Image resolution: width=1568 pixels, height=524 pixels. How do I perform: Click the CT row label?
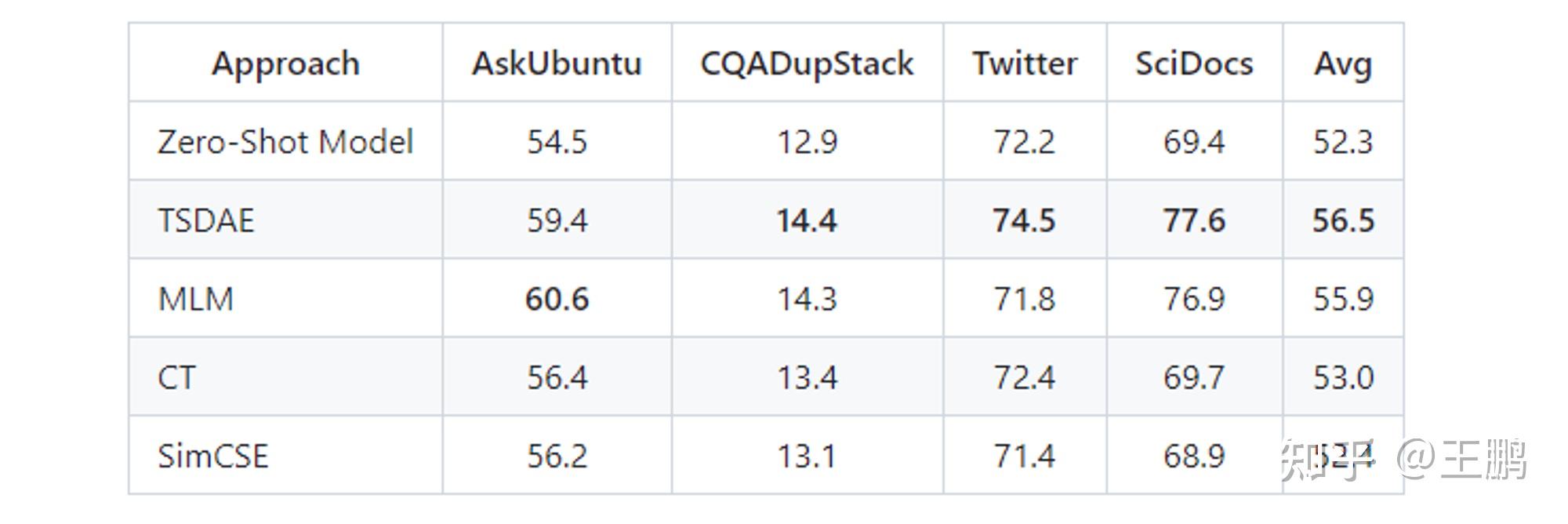click(176, 377)
